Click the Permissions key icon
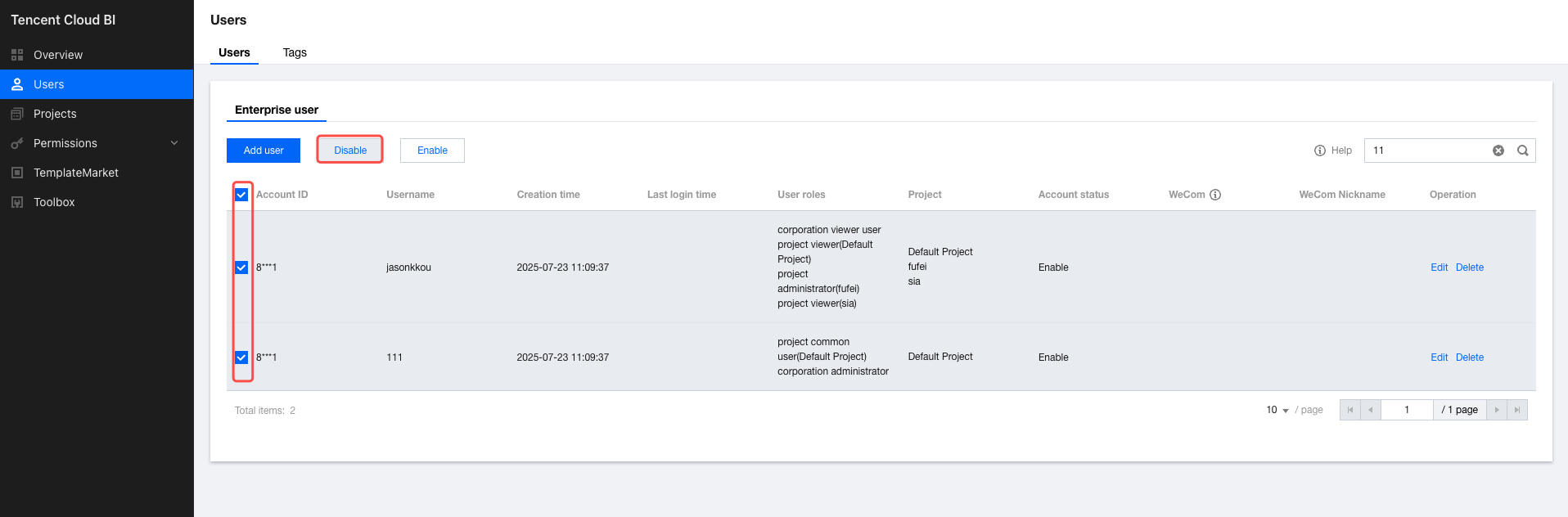This screenshot has height=517, width=1568. [x=17, y=143]
